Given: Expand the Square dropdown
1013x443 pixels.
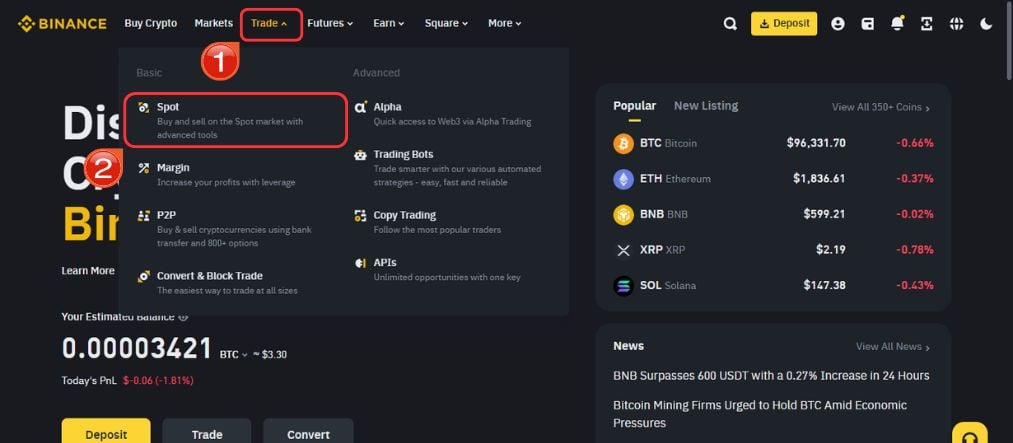Looking at the screenshot, I should pyautogui.click(x=446, y=23).
